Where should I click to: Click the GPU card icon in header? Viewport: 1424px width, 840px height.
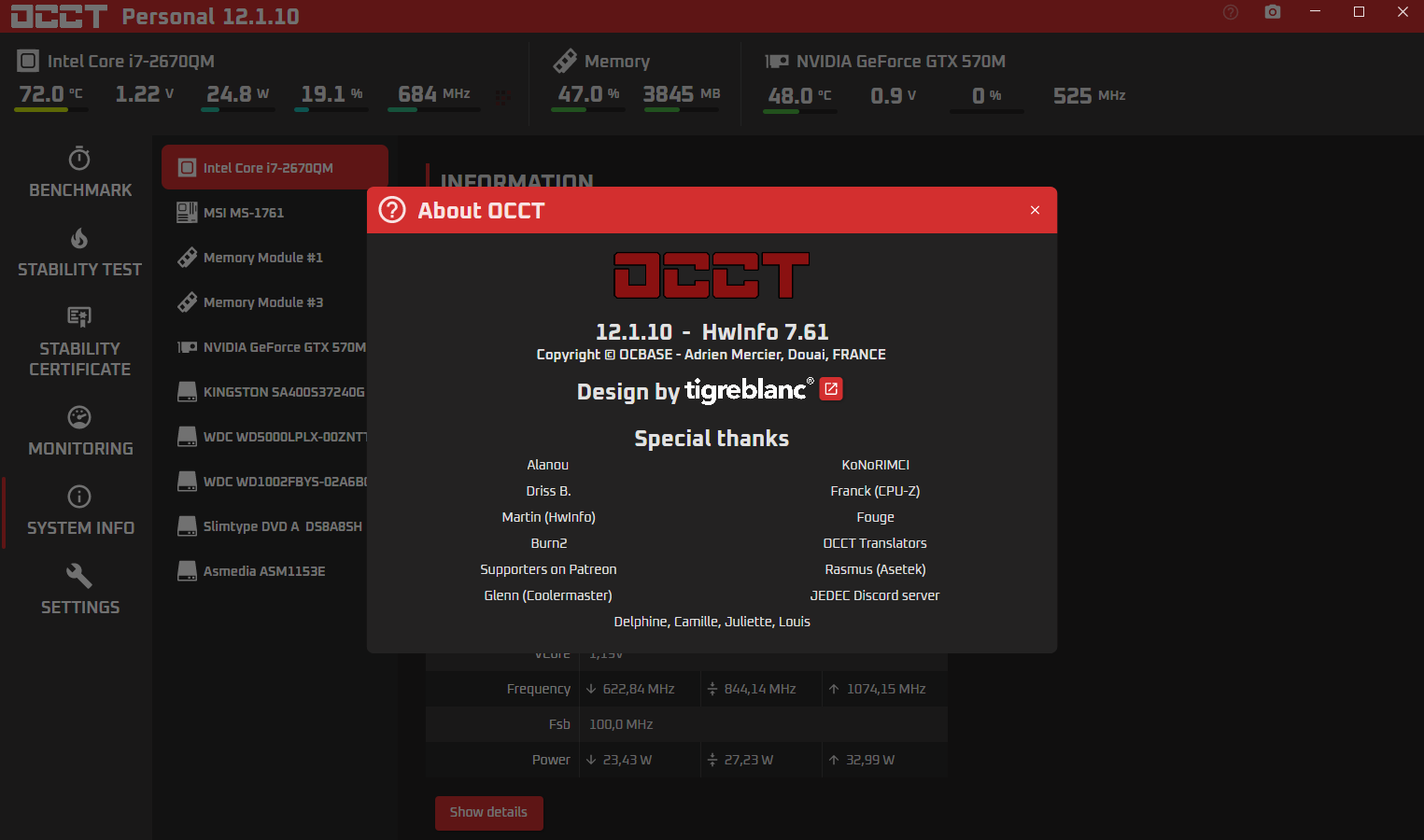tap(777, 62)
